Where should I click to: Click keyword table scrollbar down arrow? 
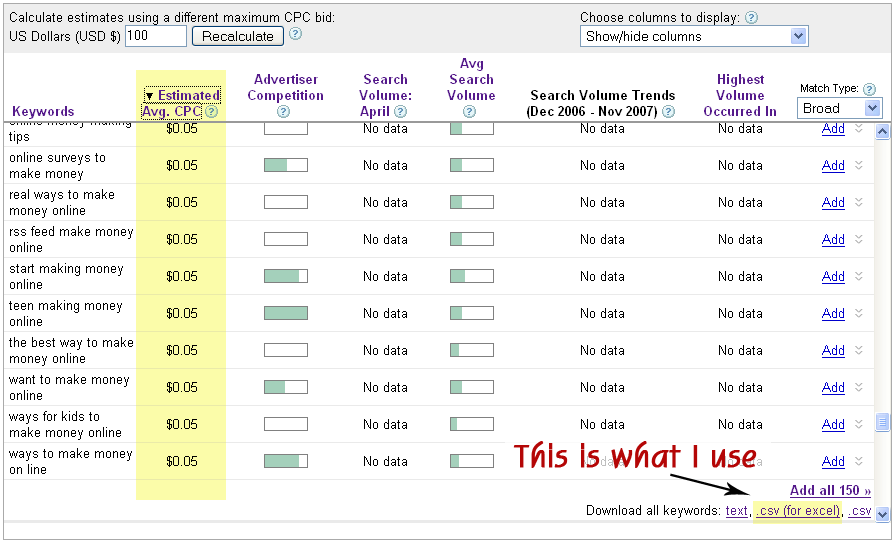point(882,514)
